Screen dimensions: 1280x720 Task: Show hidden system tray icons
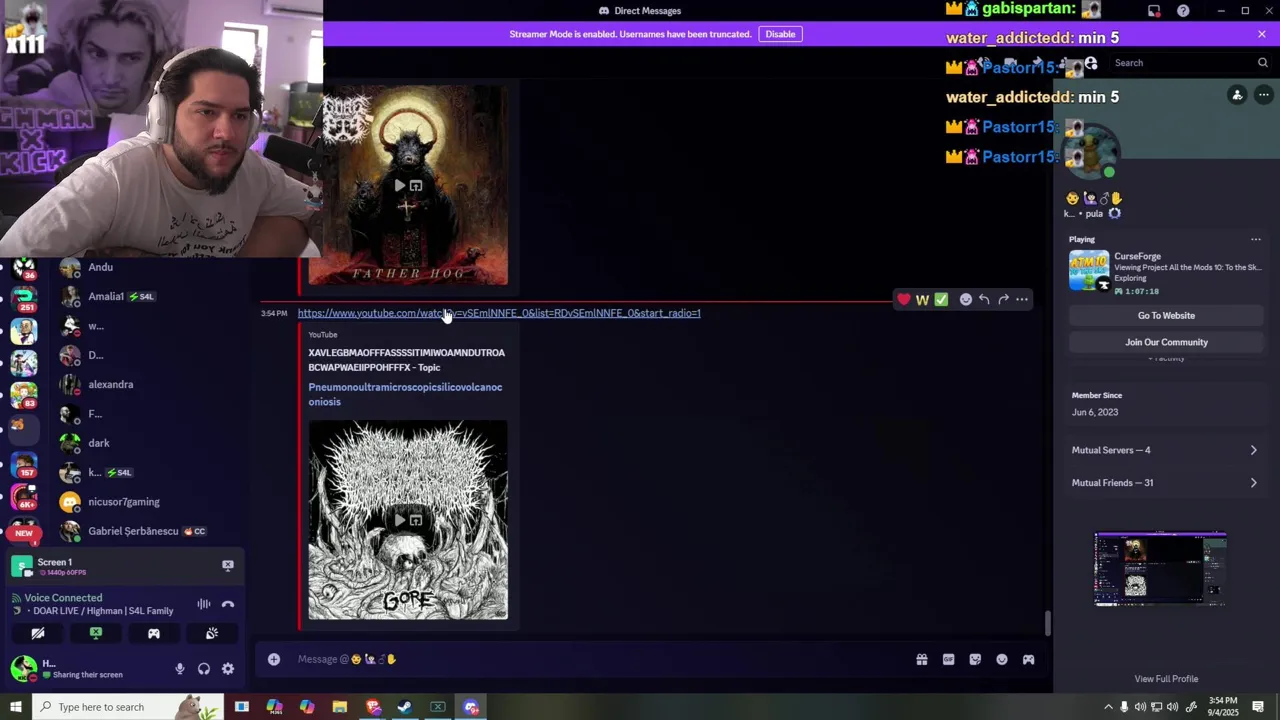click(1108, 707)
